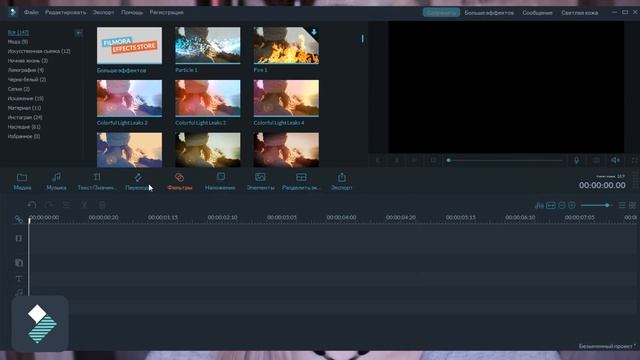Select the Избранное favorites category
The image size is (640, 360).
pos(24,136)
